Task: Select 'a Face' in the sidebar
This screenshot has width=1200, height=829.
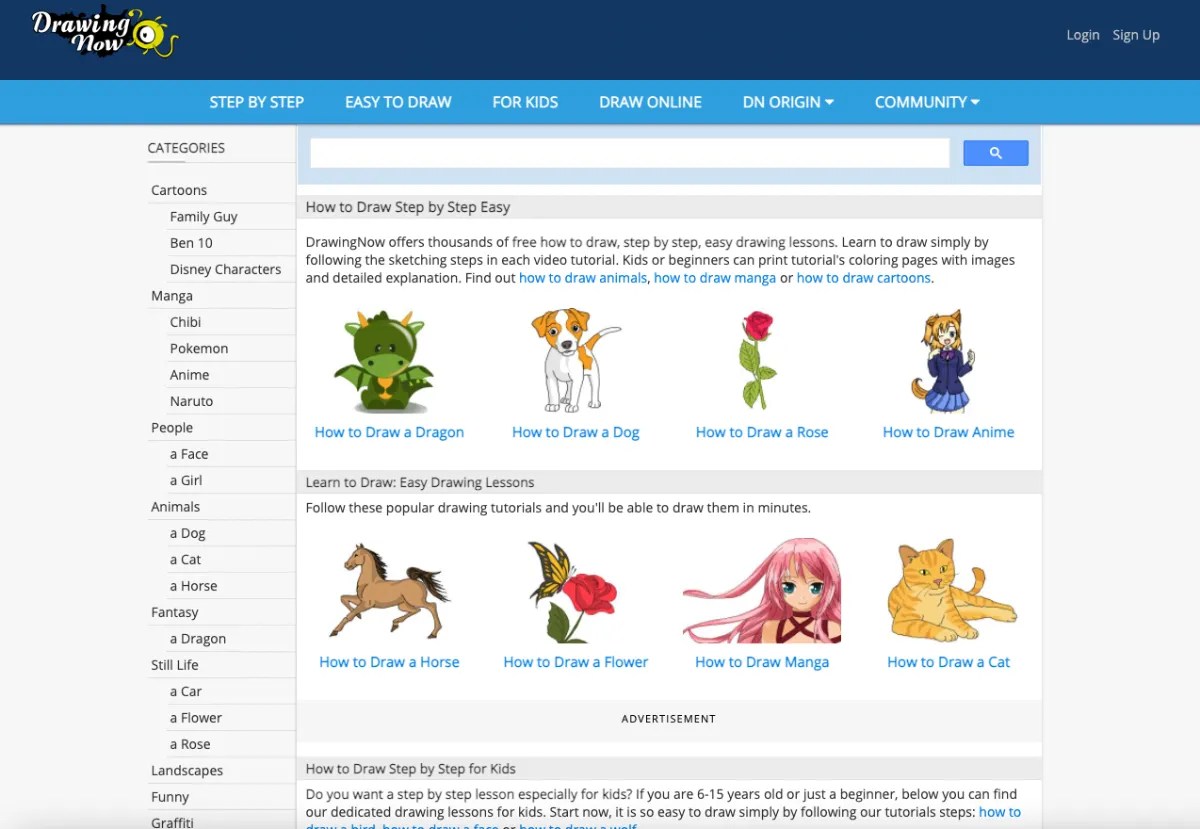Action: [x=189, y=454]
